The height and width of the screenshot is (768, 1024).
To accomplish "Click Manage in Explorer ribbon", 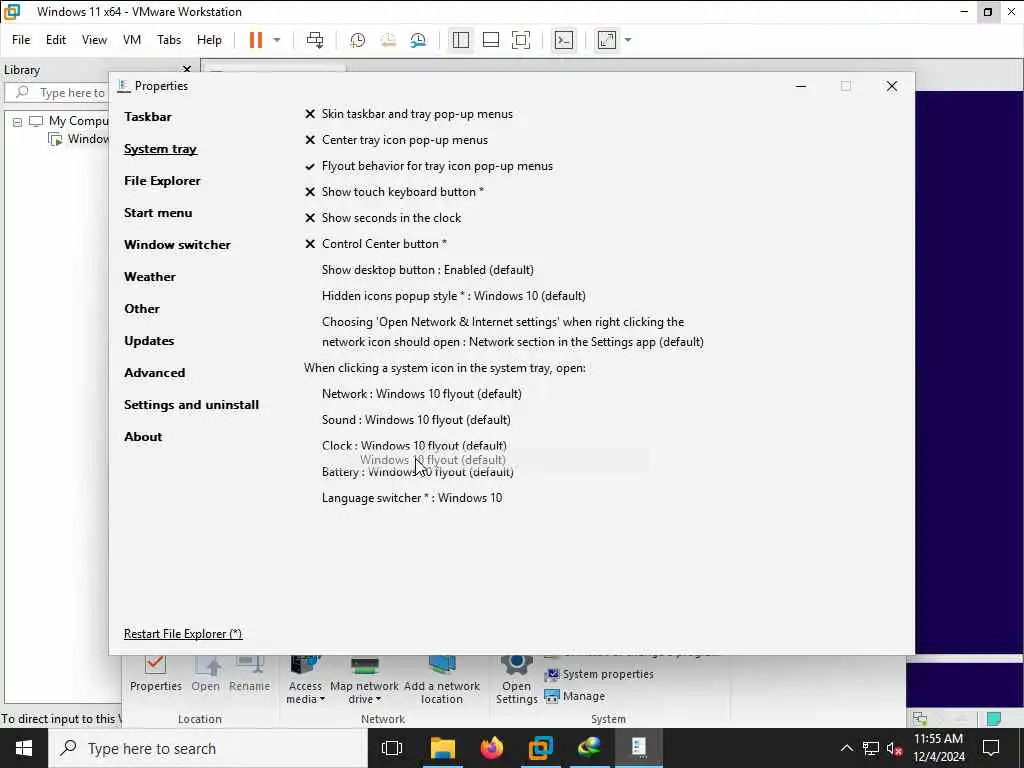I will [575, 696].
